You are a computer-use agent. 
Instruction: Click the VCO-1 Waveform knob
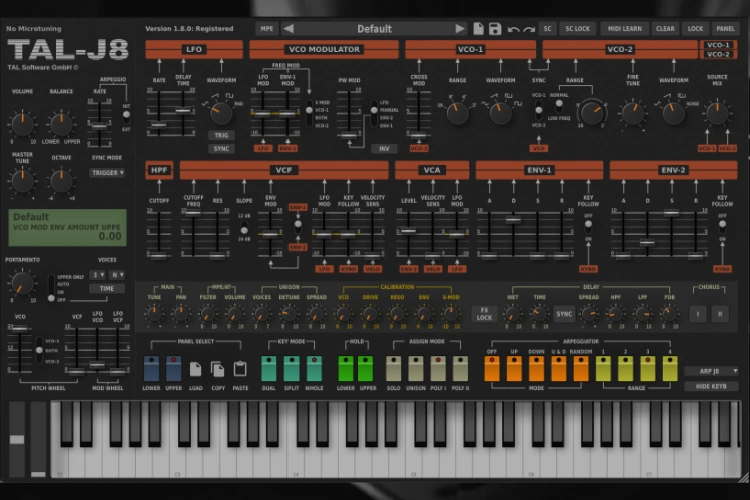pyautogui.click(x=500, y=113)
